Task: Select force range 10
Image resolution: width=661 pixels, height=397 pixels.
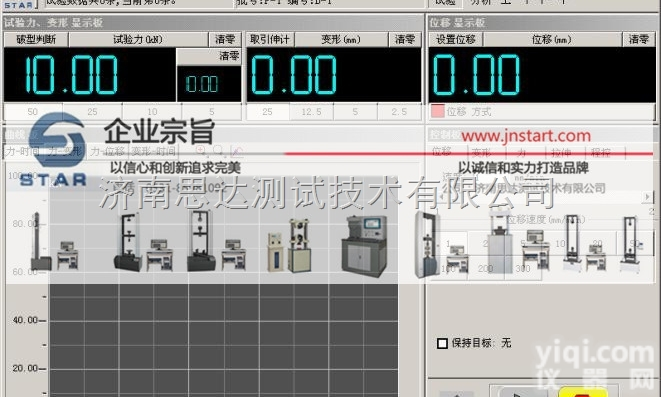Action: pos(152,112)
